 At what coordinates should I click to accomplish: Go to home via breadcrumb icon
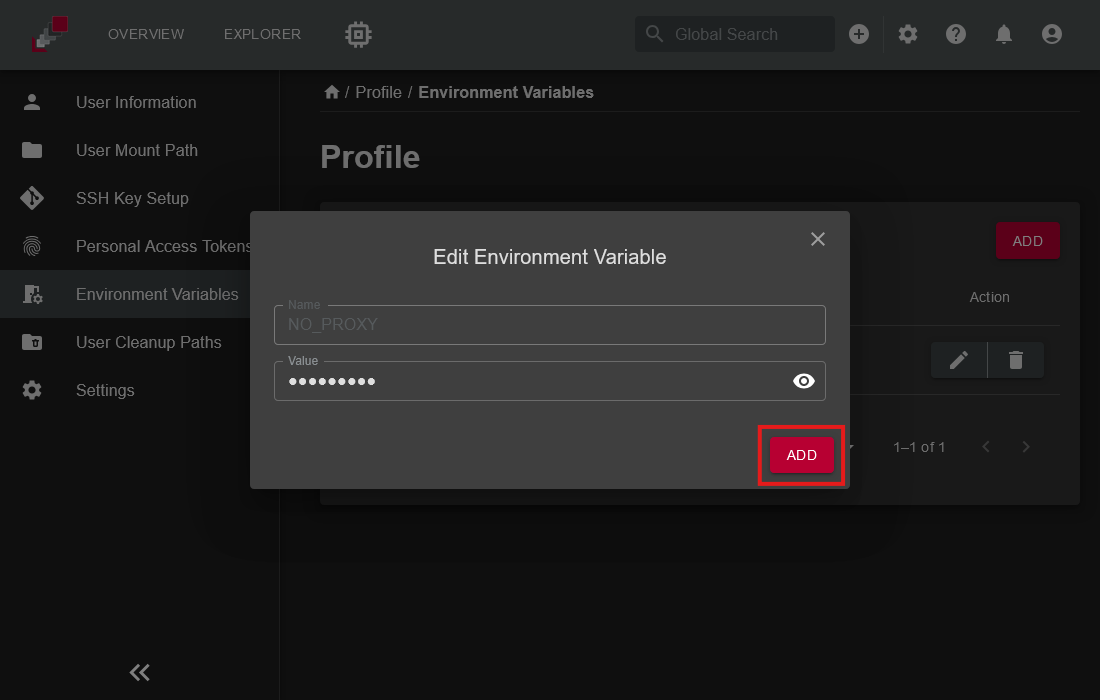(332, 92)
